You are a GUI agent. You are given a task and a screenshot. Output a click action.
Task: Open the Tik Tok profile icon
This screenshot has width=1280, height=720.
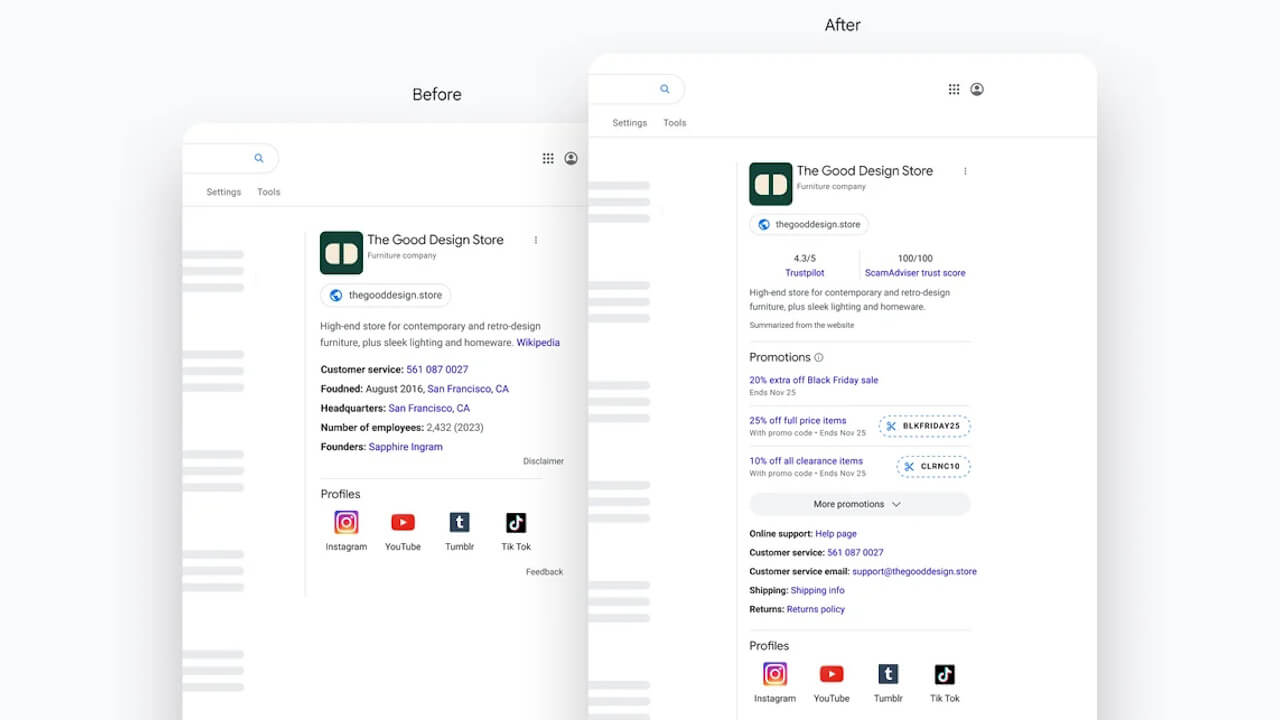click(944, 674)
